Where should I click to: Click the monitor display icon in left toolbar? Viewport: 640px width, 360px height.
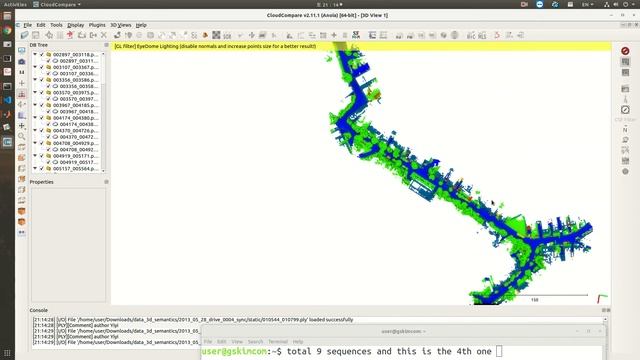point(22,51)
